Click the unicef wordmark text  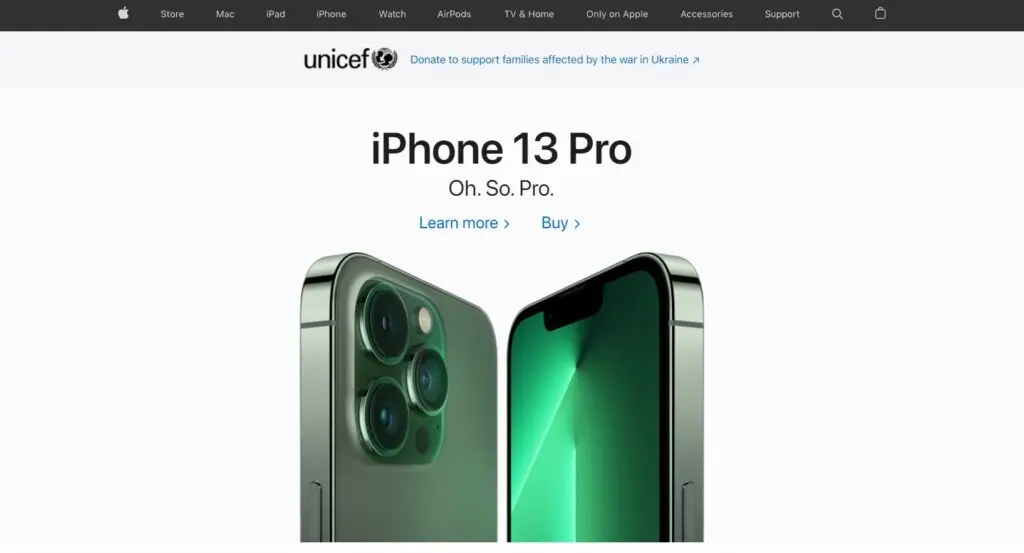[336, 59]
